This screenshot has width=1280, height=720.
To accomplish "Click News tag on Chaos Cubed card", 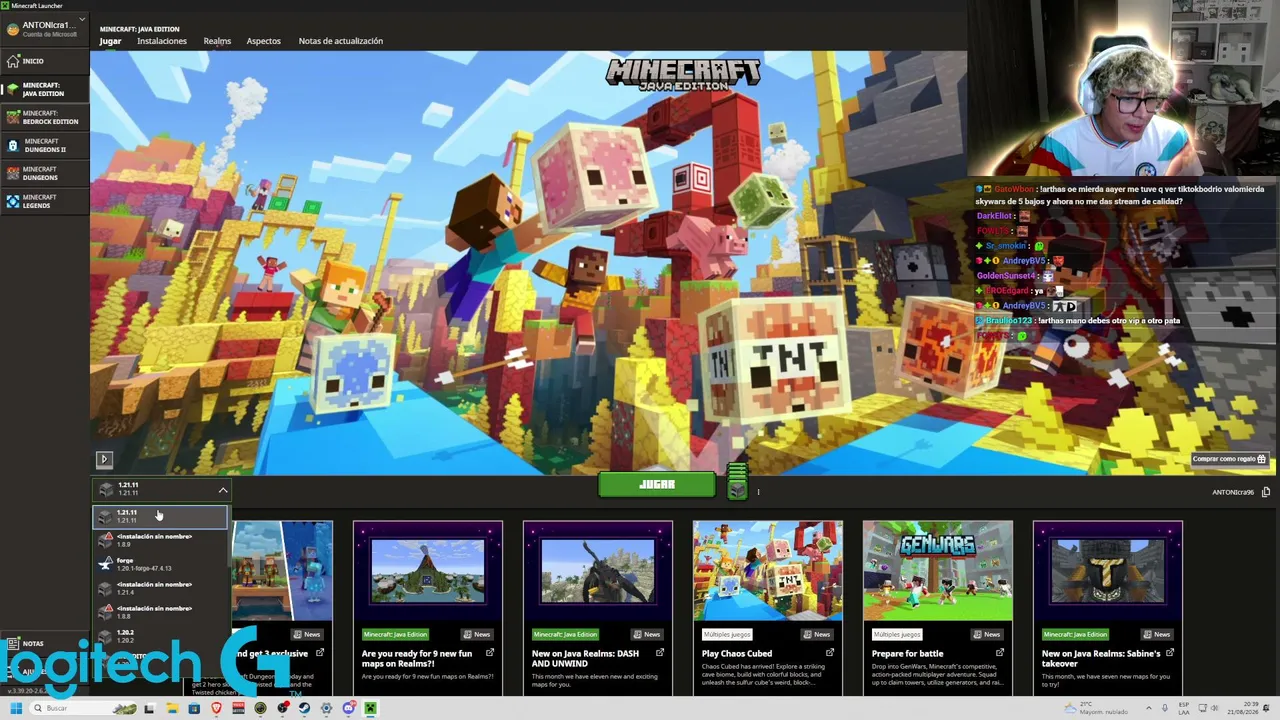I will (x=817, y=634).
